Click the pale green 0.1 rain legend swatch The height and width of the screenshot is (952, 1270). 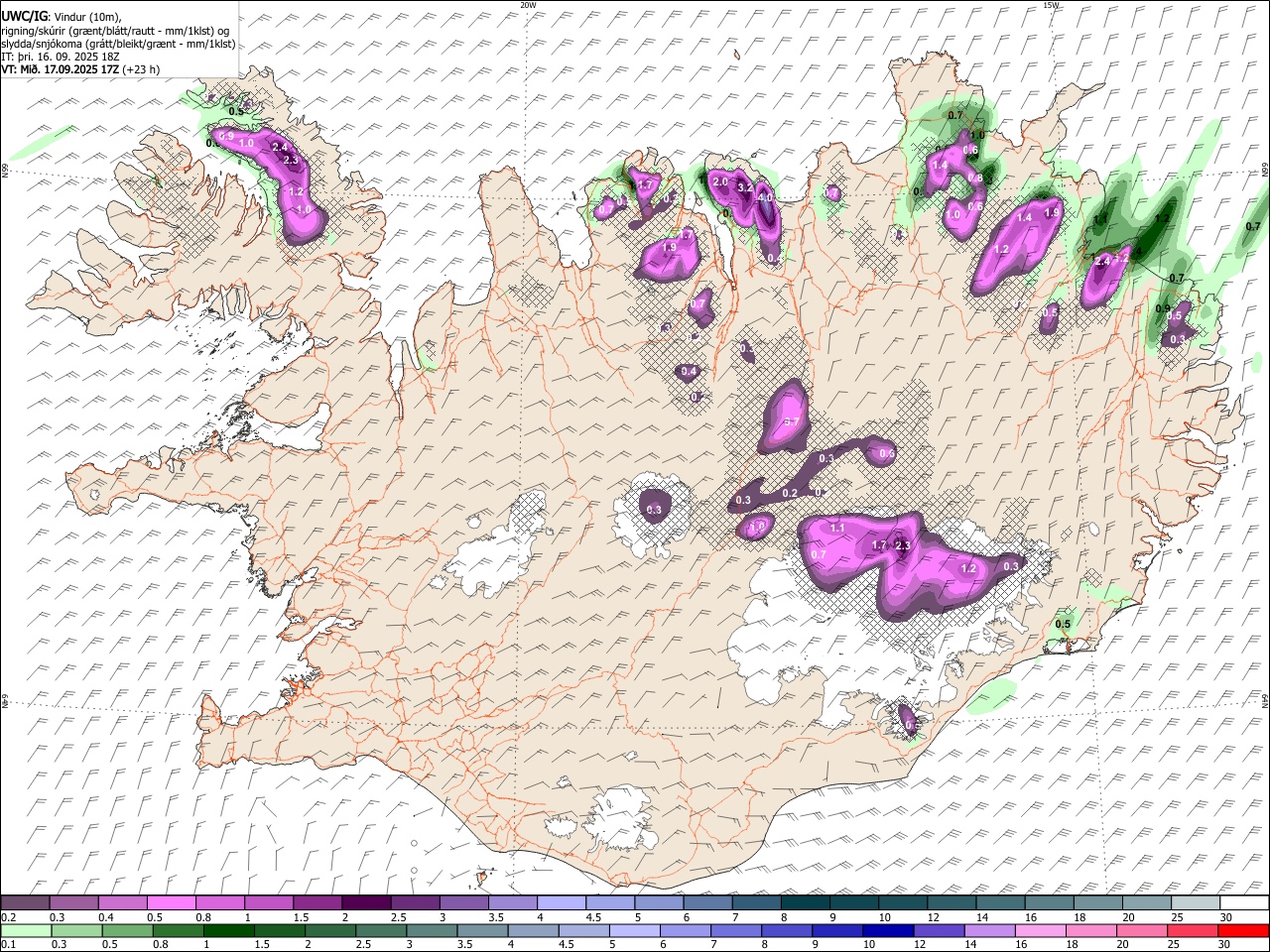tap(25, 931)
